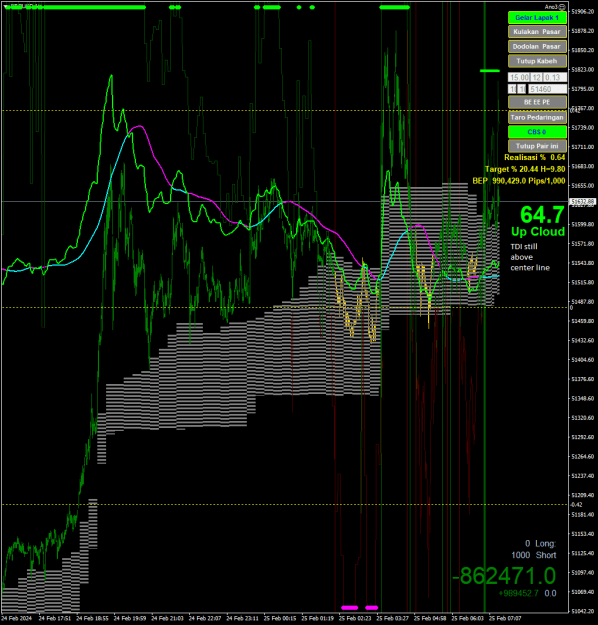This screenshot has width=598, height=625.
Task: Click the BE EE PE button
Action: point(537,102)
